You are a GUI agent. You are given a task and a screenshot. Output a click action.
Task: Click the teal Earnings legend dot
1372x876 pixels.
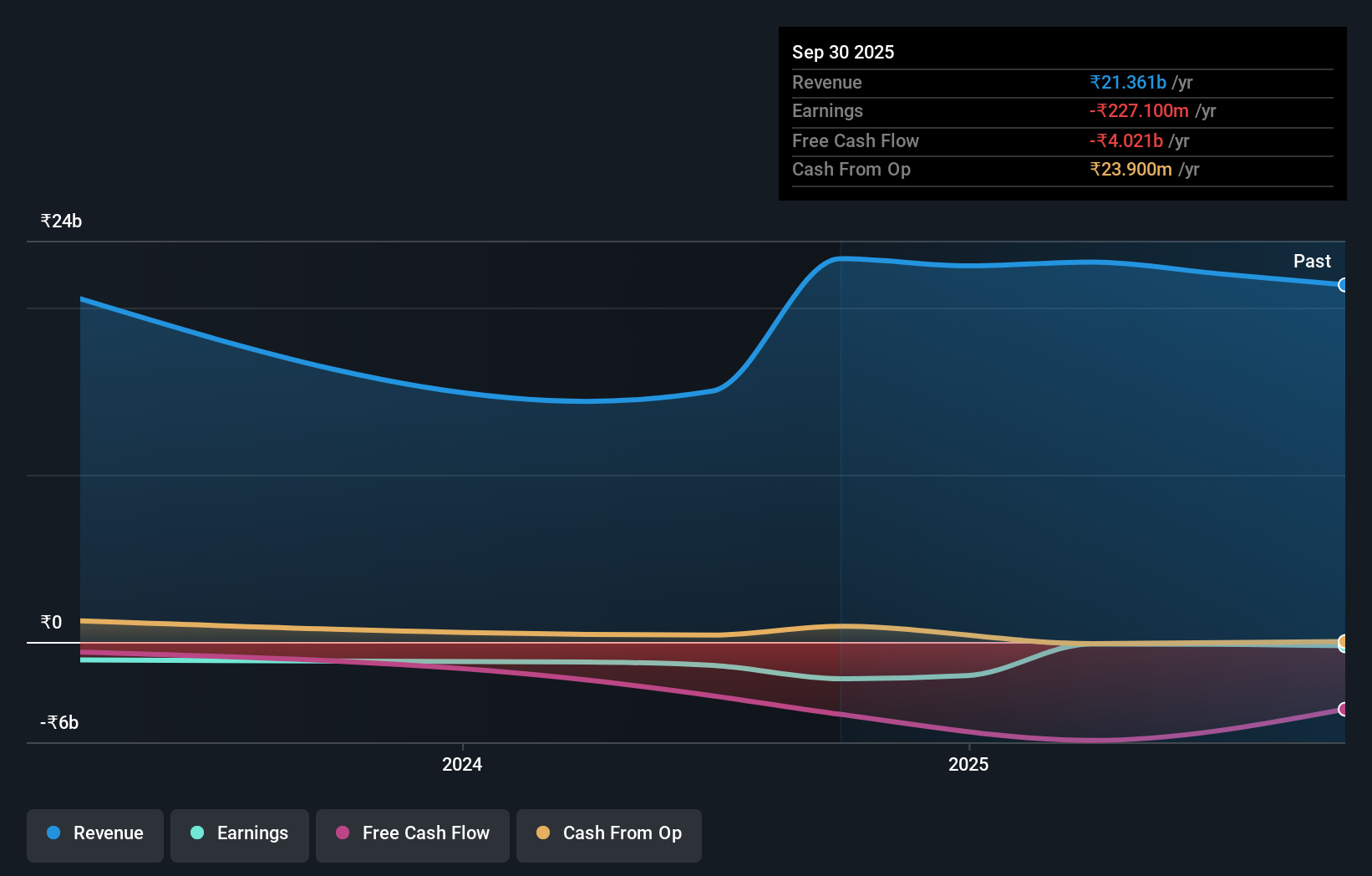pyautogui.click(x=196, y=833)
